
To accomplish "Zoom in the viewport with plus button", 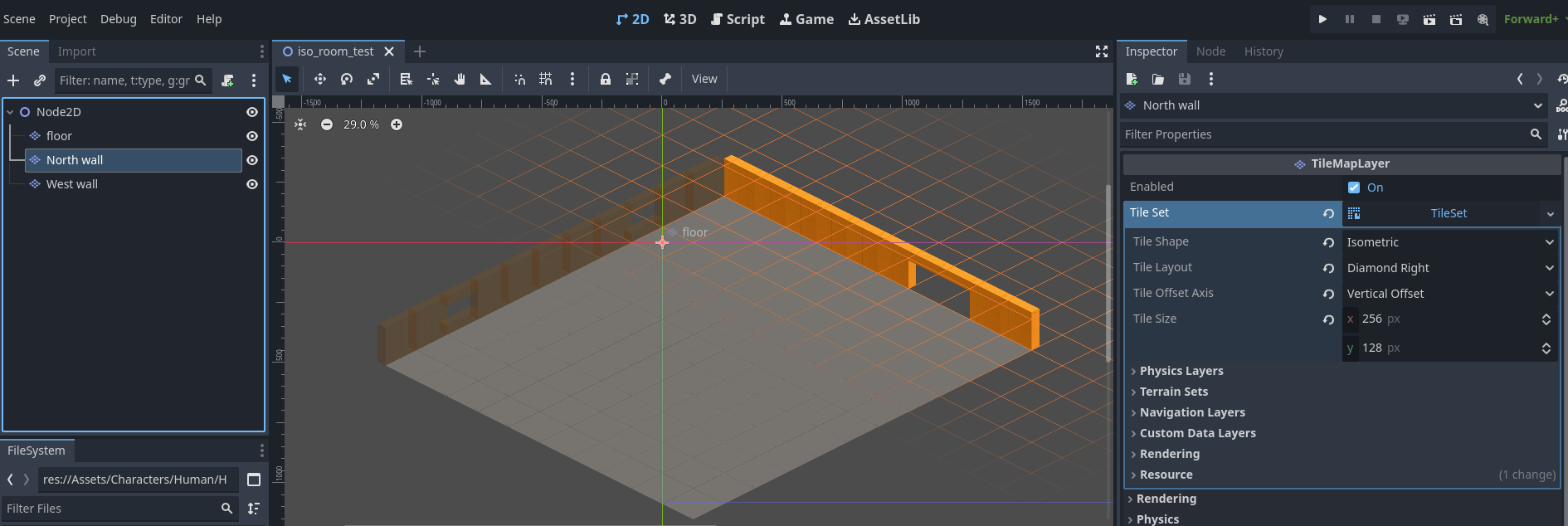I will point(397,124).
